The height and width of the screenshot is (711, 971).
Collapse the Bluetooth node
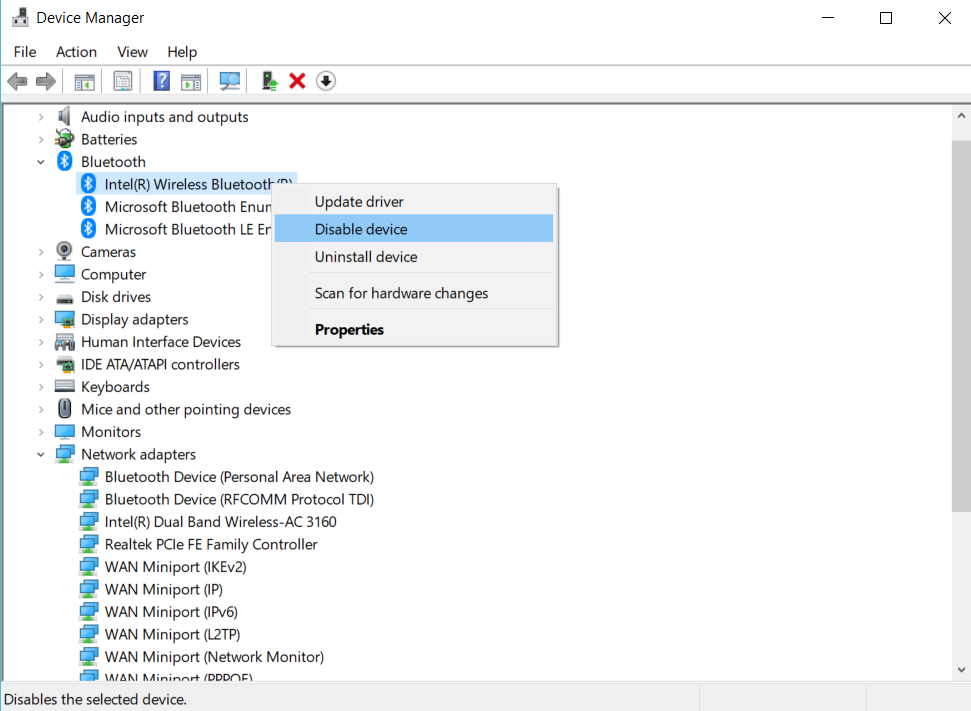click(41, 162)
